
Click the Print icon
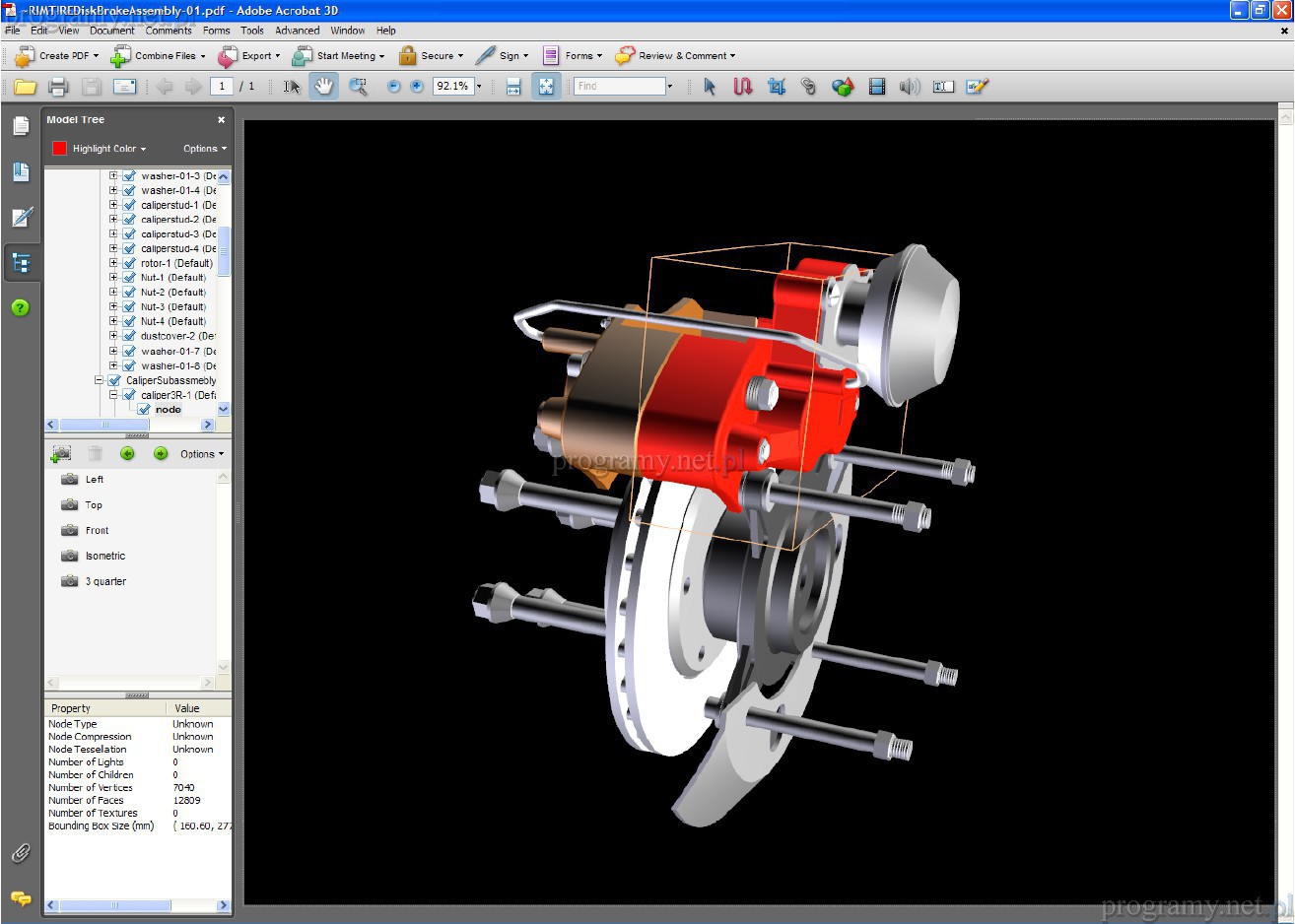(58, 87)
